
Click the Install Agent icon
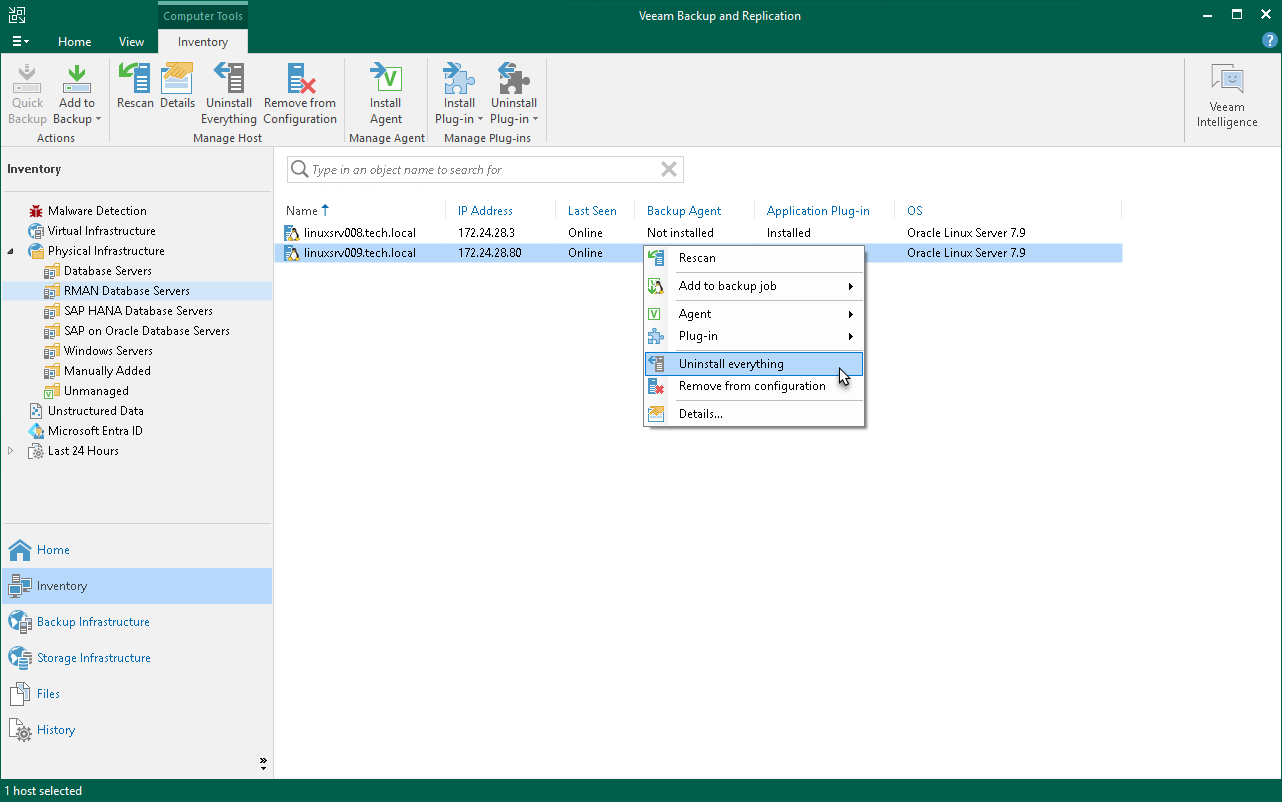(386, 90)
